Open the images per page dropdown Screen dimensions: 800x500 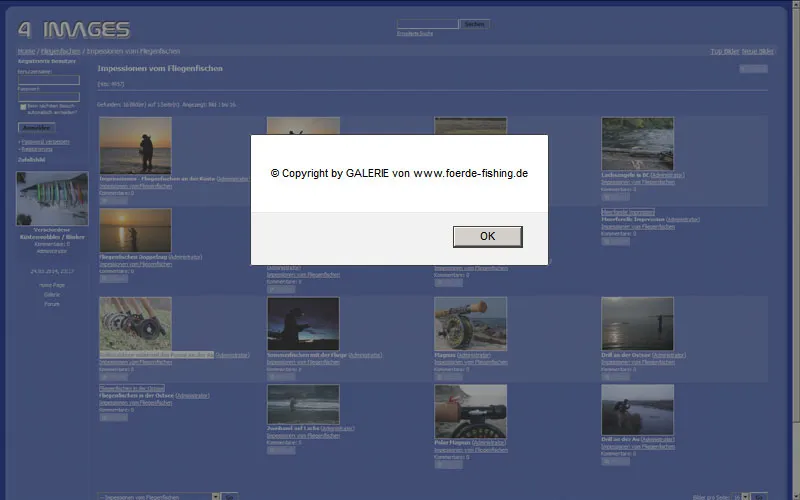click(741, 496)
